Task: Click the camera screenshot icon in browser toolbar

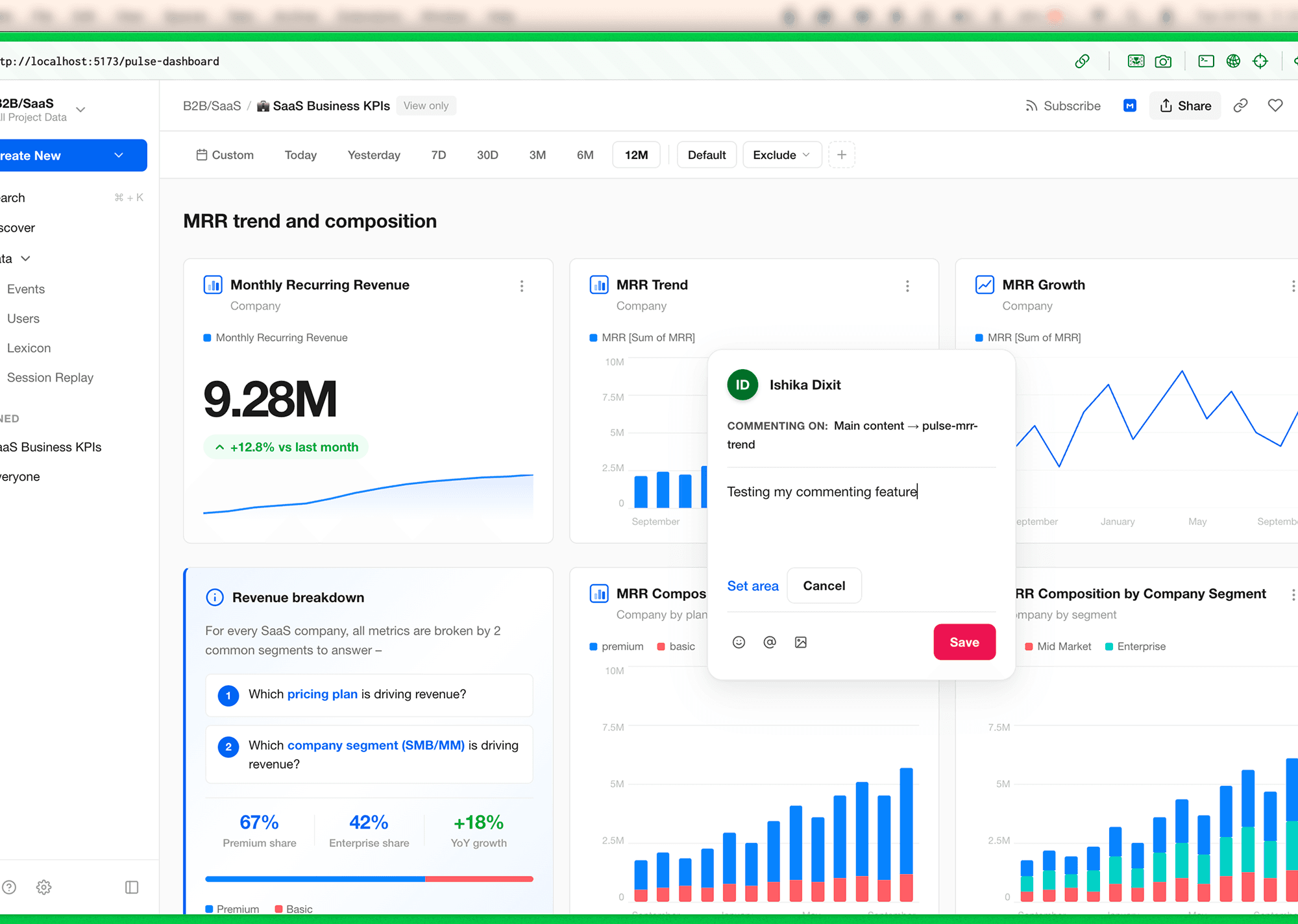Action: tap(1163, 61)
